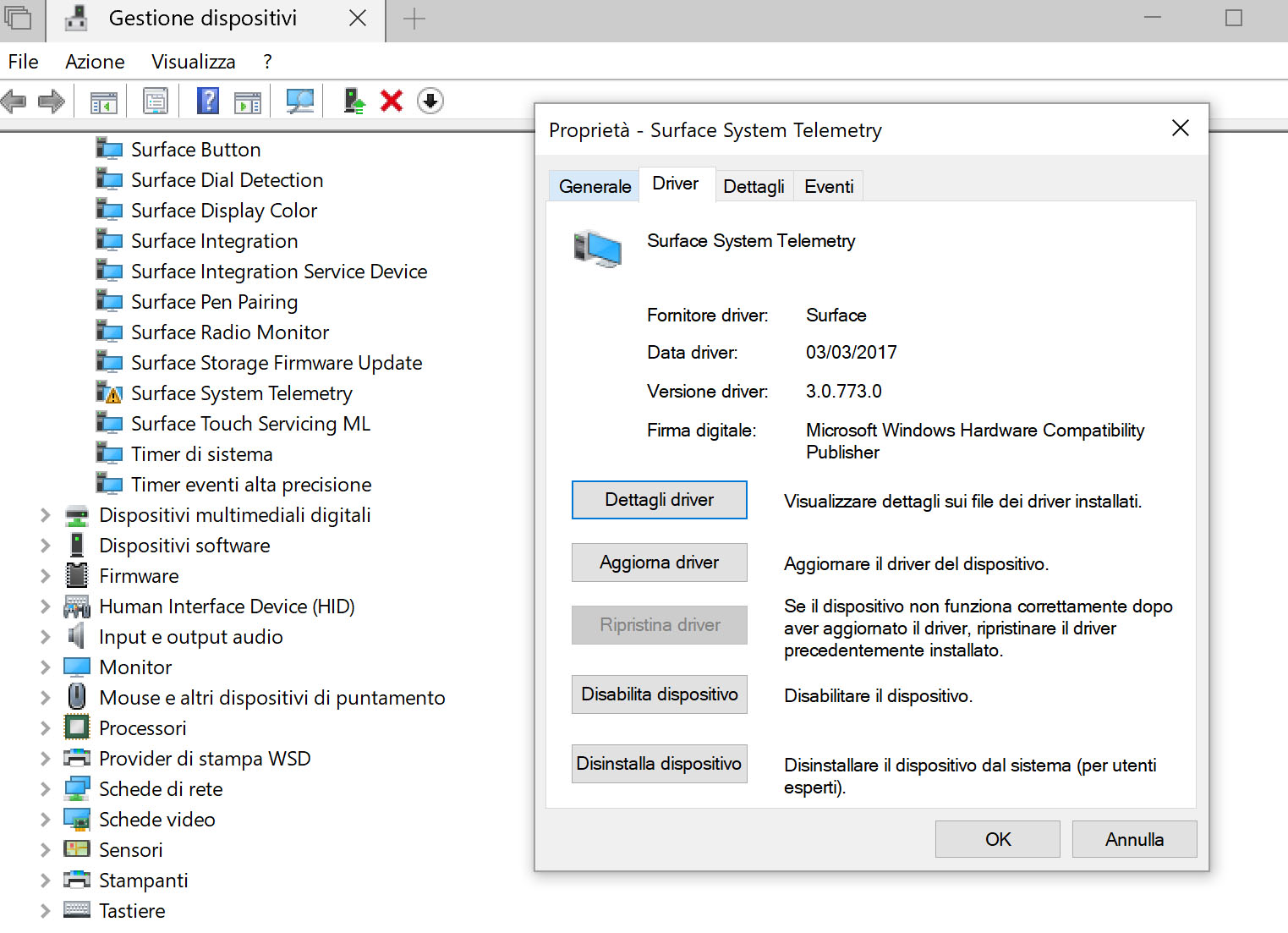
Task: Click OK in the Proprietà dialog
Action: pos(998,839)
